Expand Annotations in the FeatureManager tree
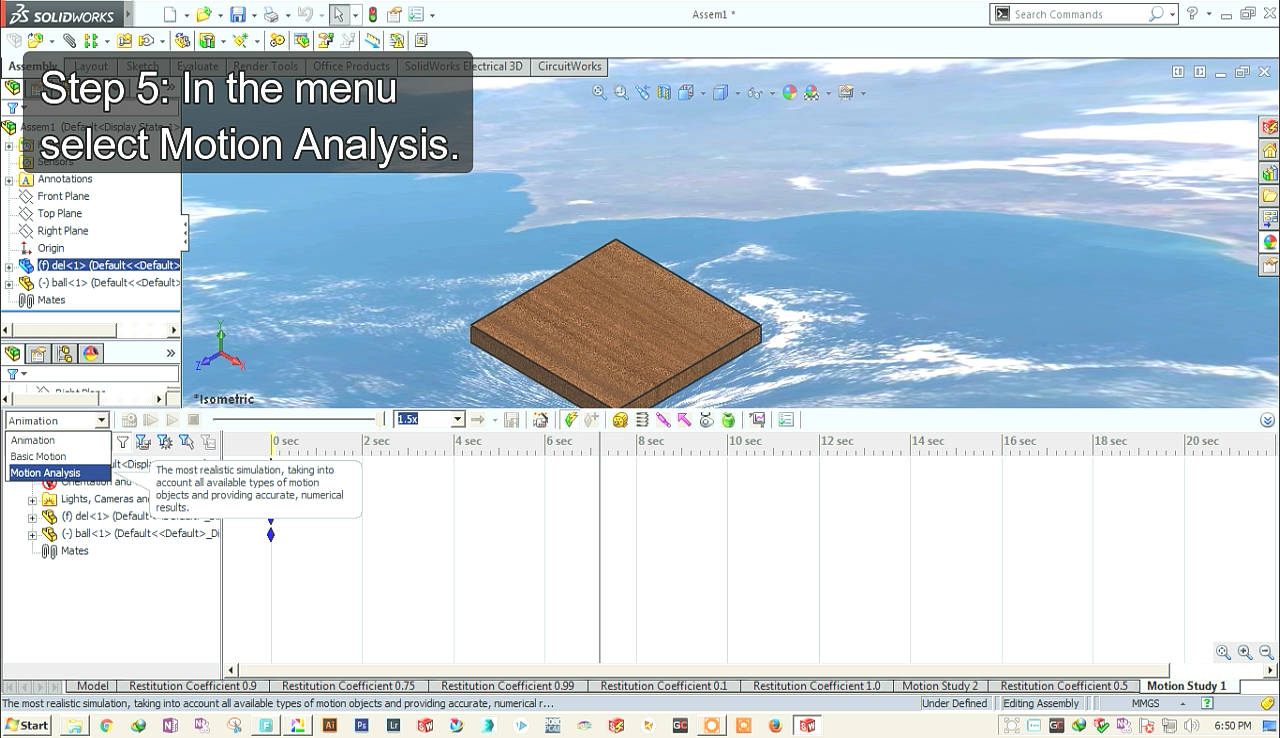Screen dimensions: 1280x738 point(9,180)
